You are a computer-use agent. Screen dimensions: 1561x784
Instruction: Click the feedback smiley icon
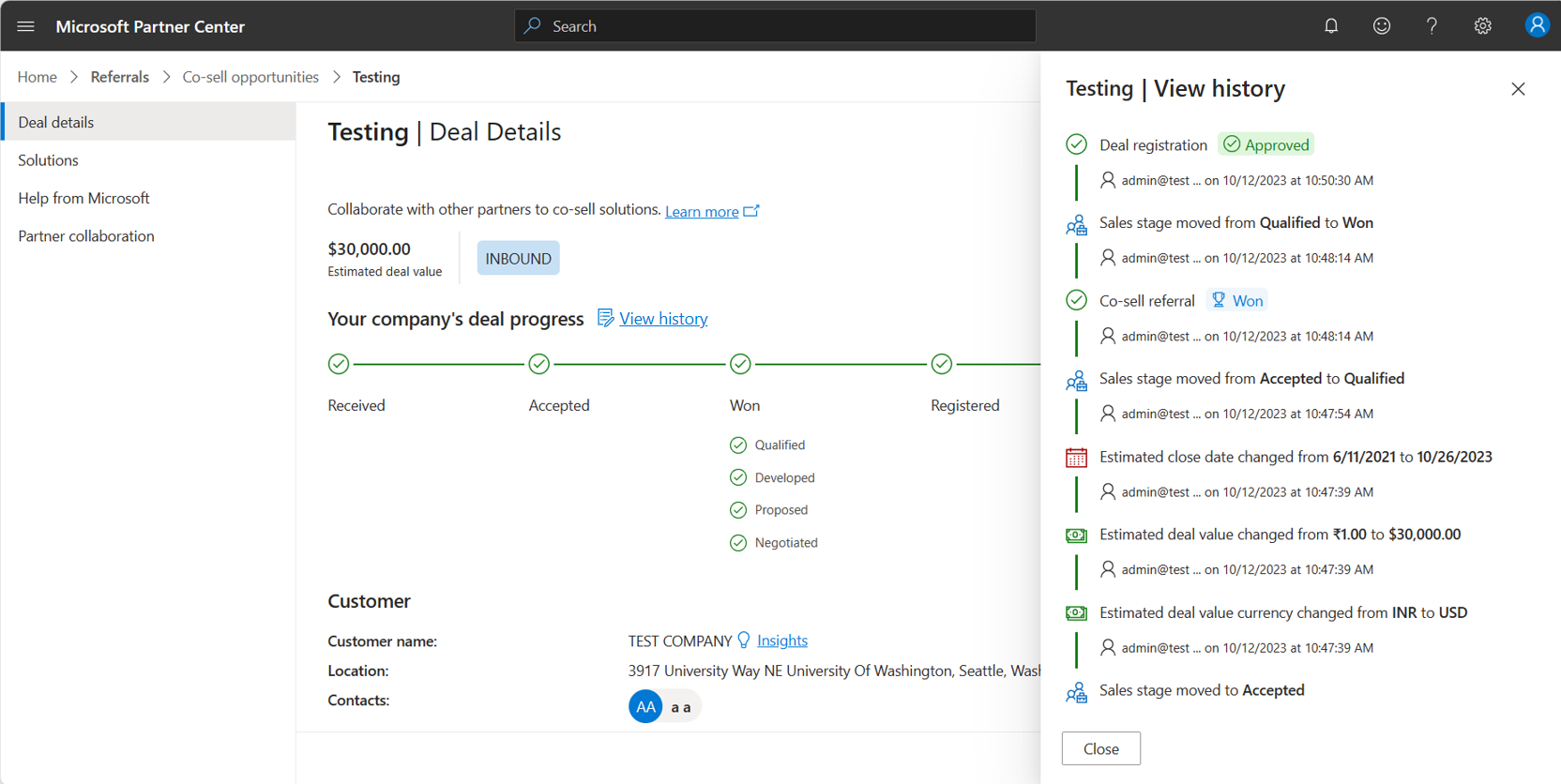coord(1381,26)
